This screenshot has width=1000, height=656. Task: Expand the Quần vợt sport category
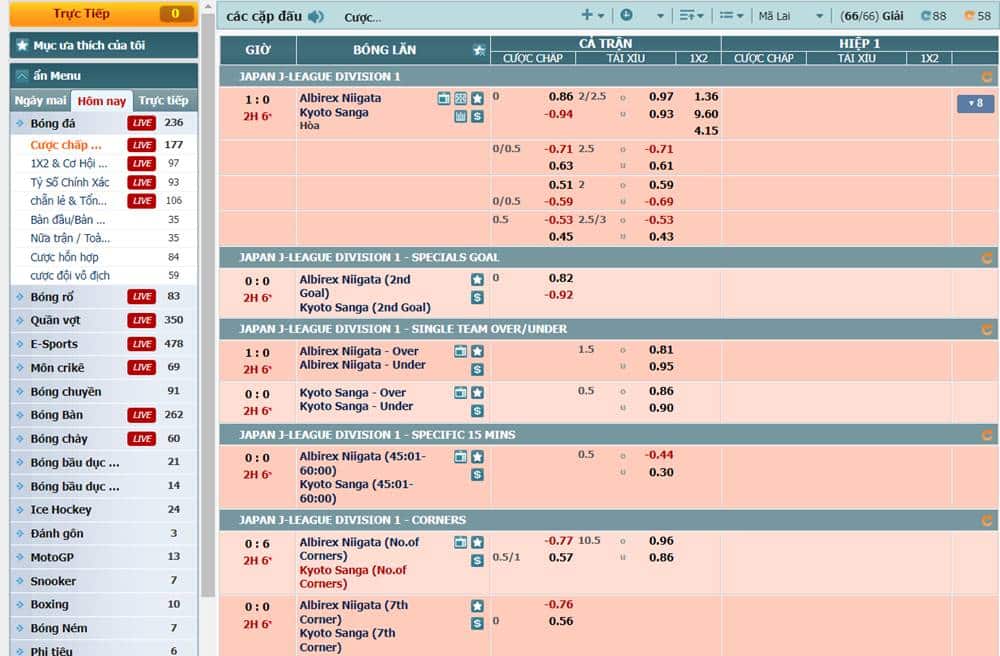tap(103, 321)
